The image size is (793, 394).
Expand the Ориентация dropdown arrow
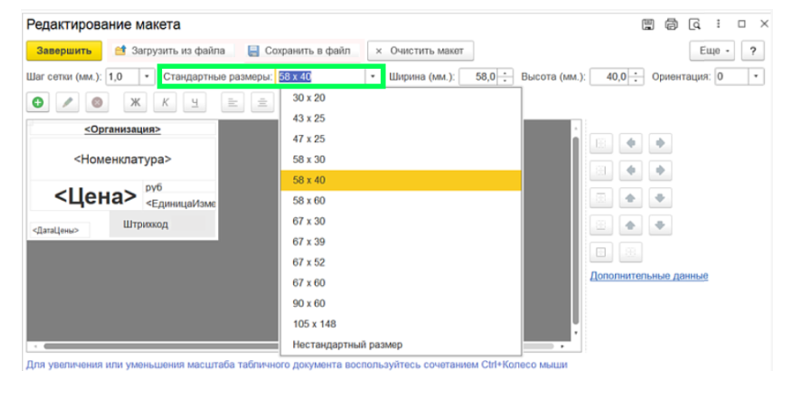(756, 77)
